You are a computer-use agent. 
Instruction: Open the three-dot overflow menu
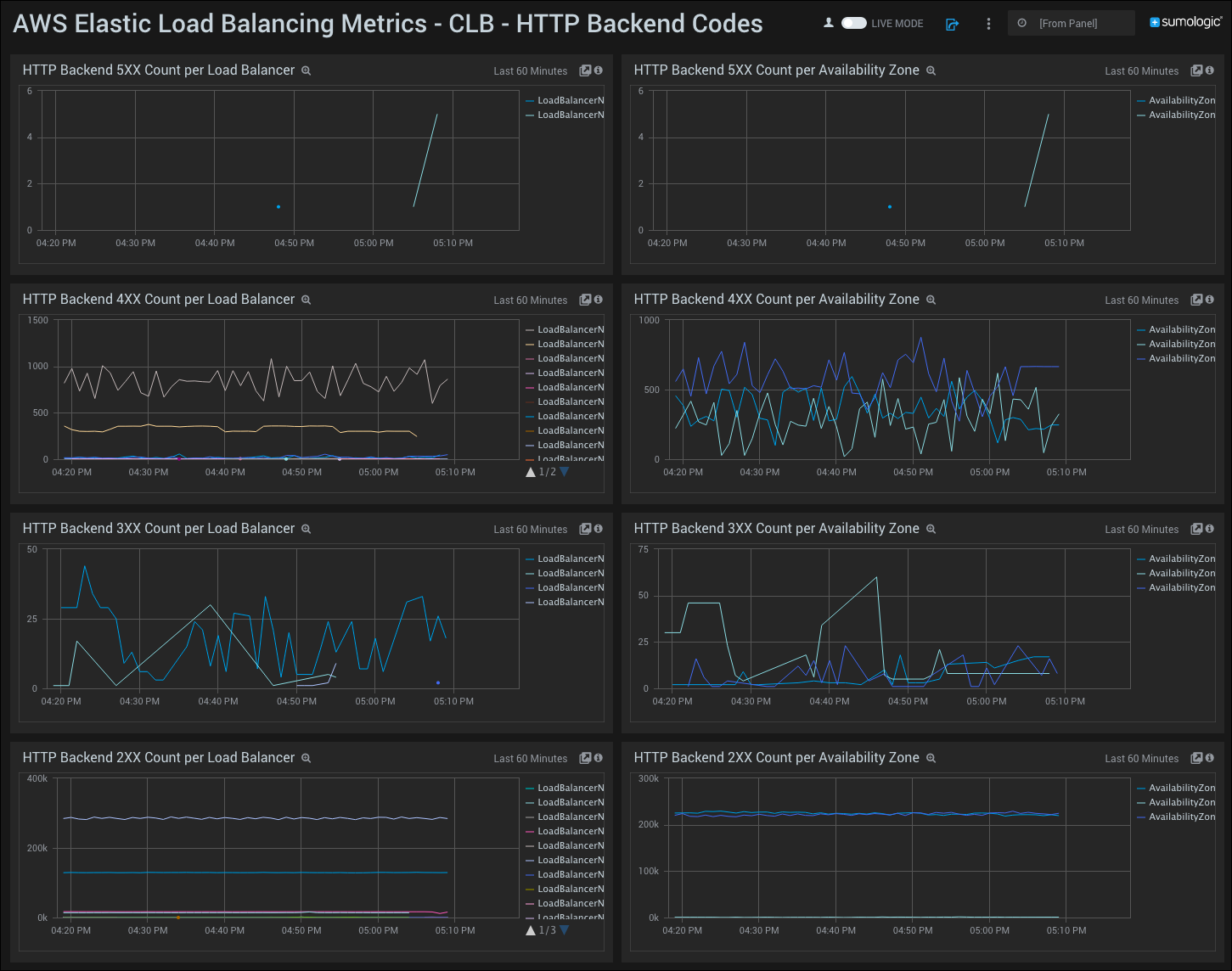pos(988,24)
